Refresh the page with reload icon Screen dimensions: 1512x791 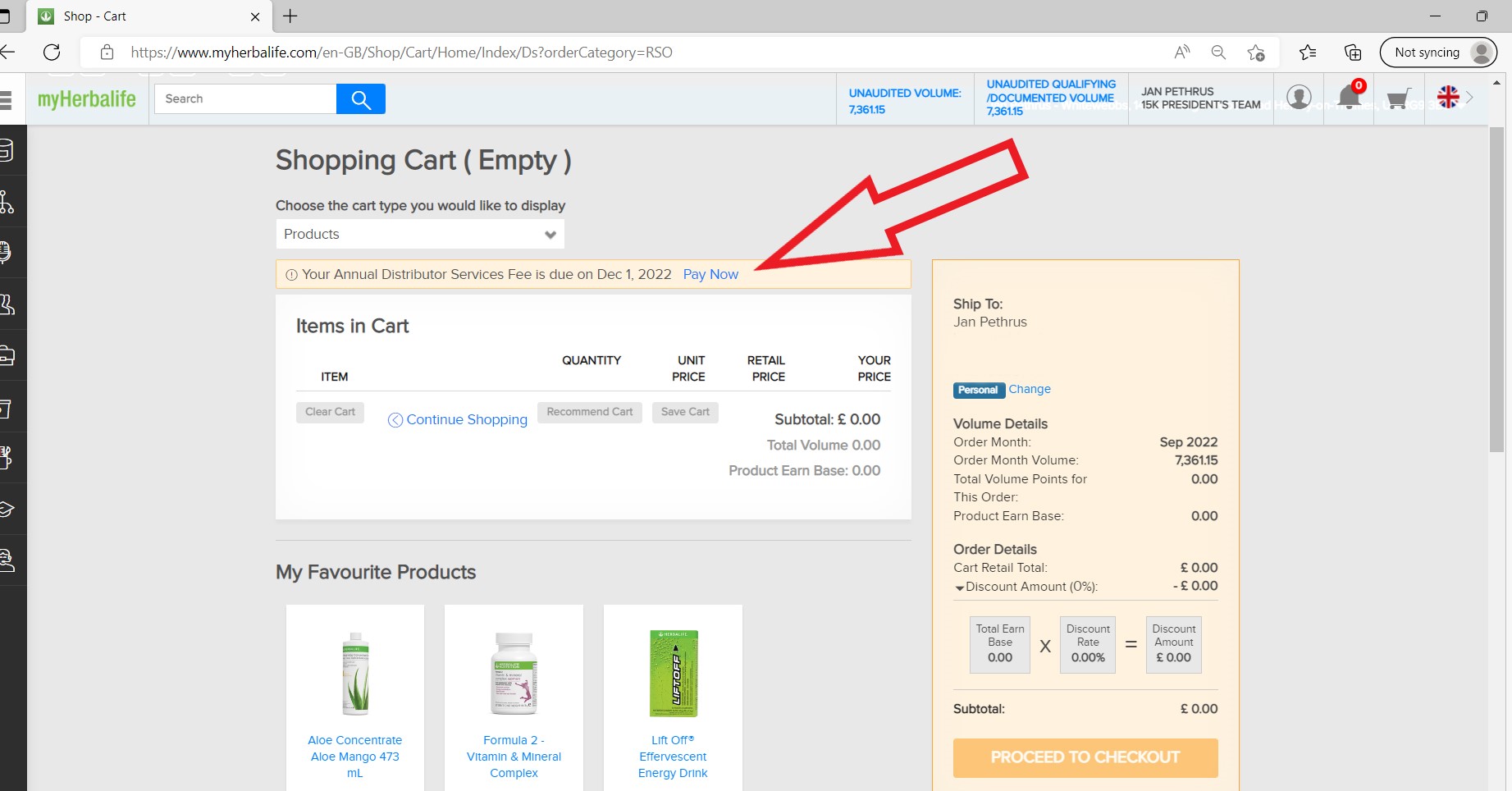point(52,53)
